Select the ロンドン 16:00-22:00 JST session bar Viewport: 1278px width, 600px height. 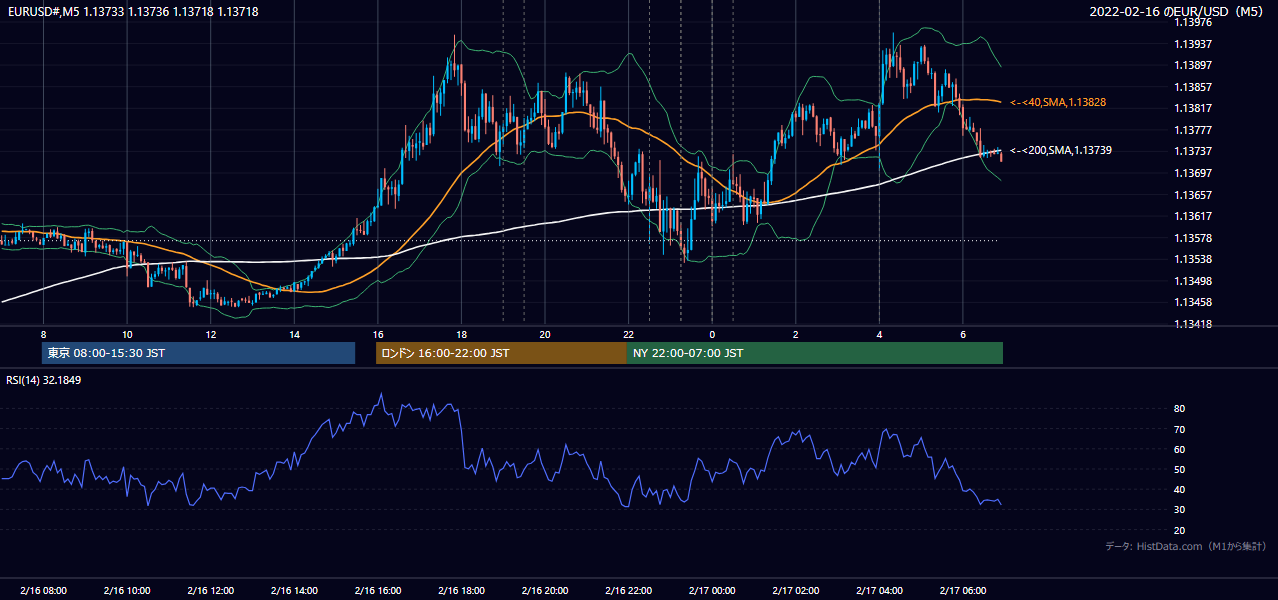click(x=501, y=353)
